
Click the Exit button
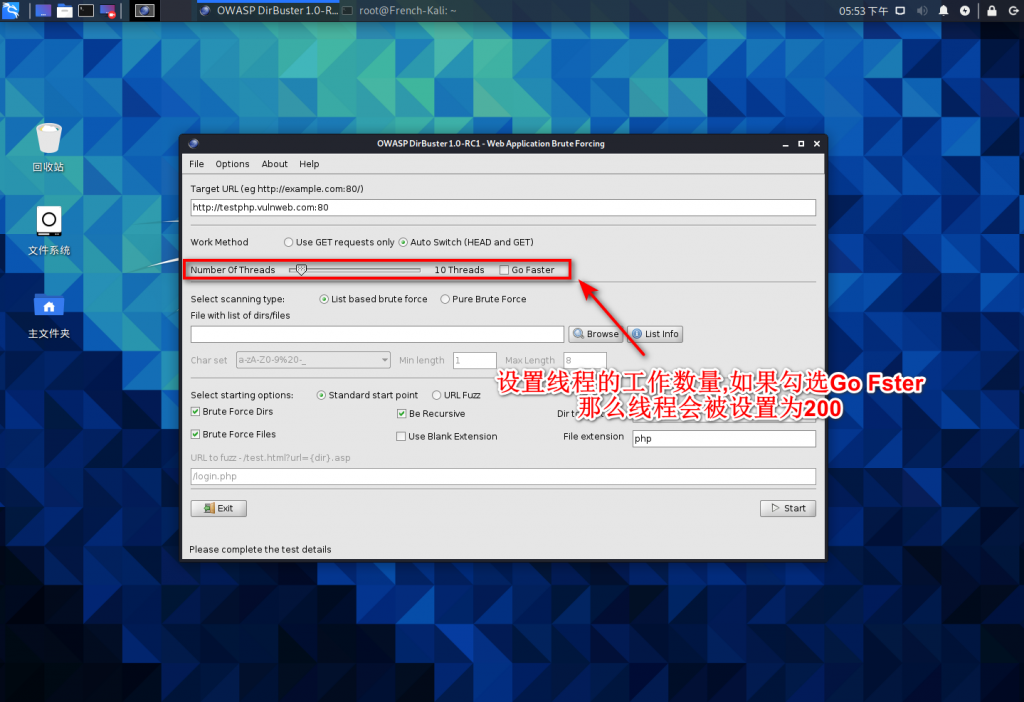(219, 508)
